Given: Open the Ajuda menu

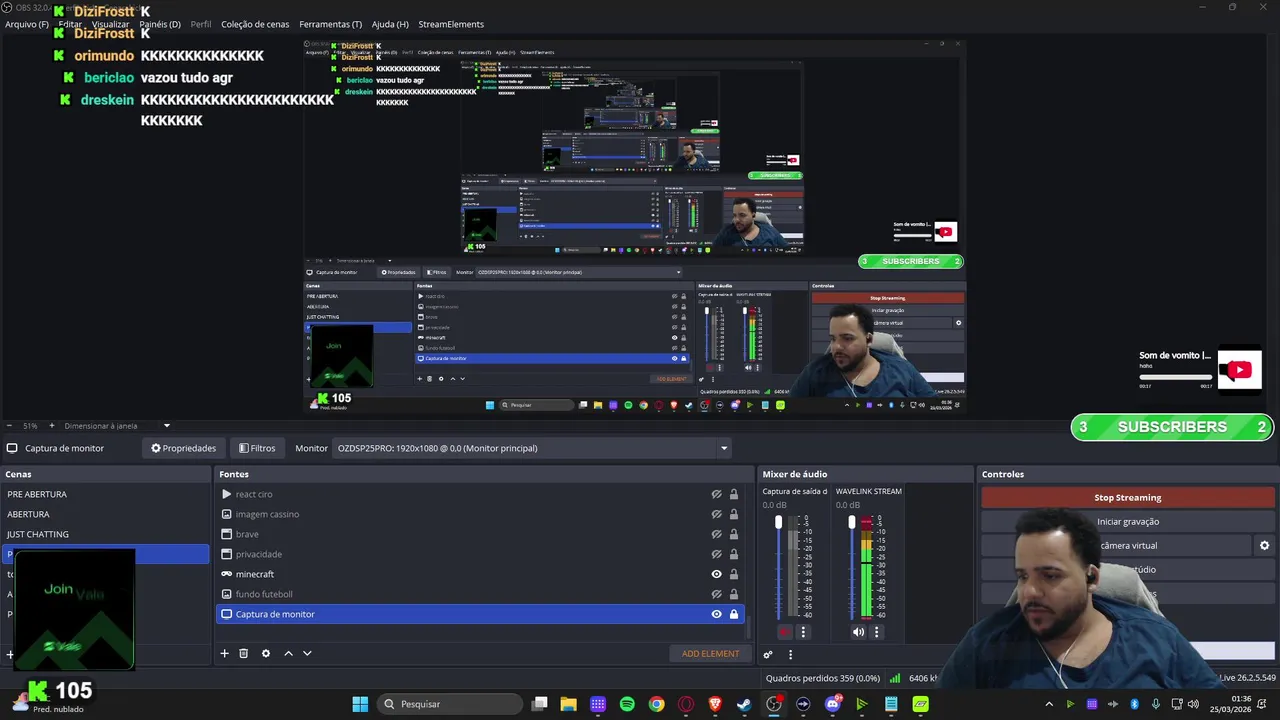Looking at the screenshot, I should coord(390,24).
